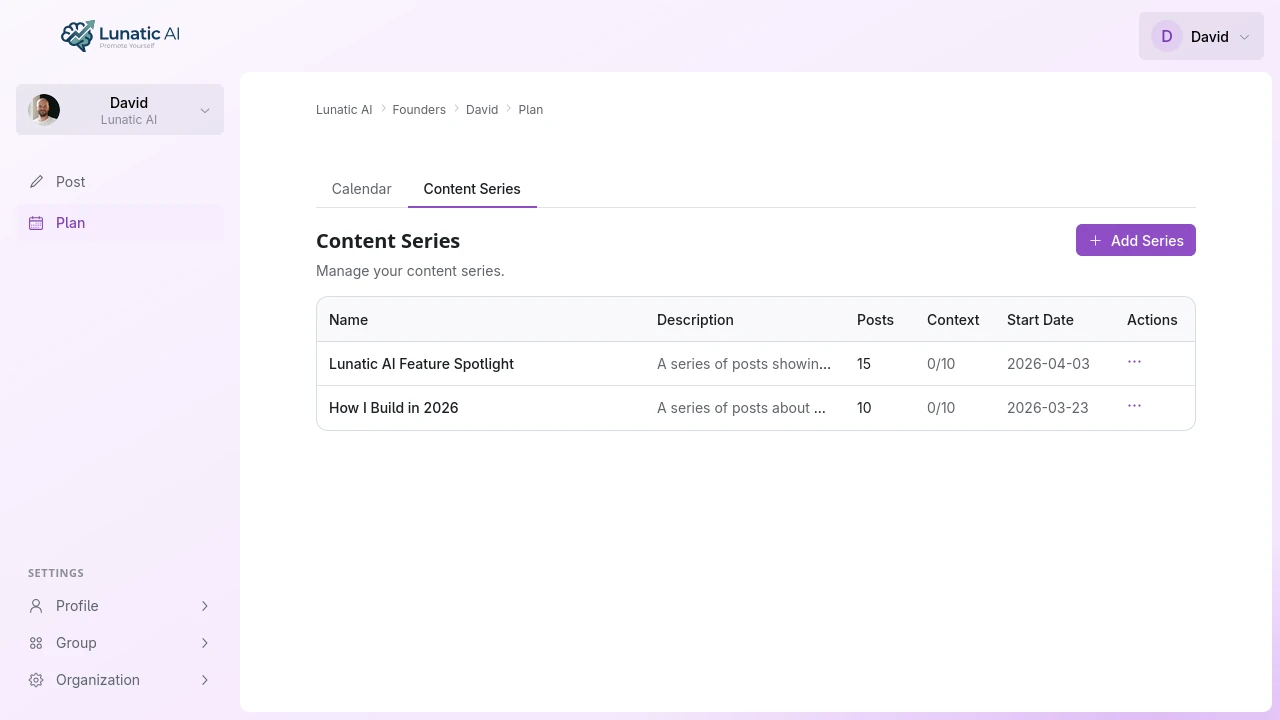Click the David breadcrumb link
Viewport: 1280px width, 720px height.
pos(482,110)
